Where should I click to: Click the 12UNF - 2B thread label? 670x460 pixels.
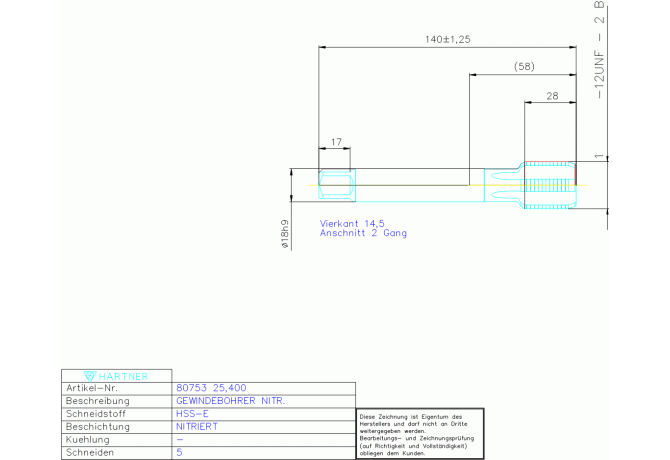(x=599, y=50)
